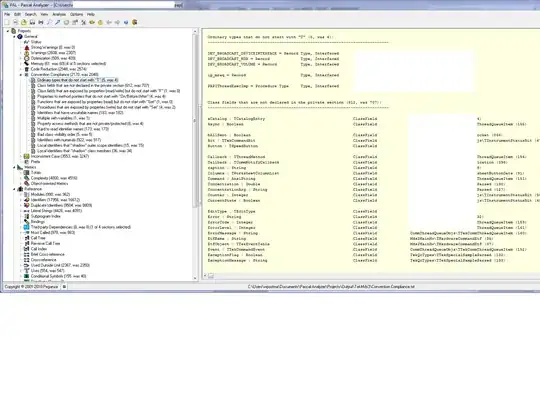Click the New project toolbar icon
Viewport: 540px width, 395px height.
tap(7, 22)
